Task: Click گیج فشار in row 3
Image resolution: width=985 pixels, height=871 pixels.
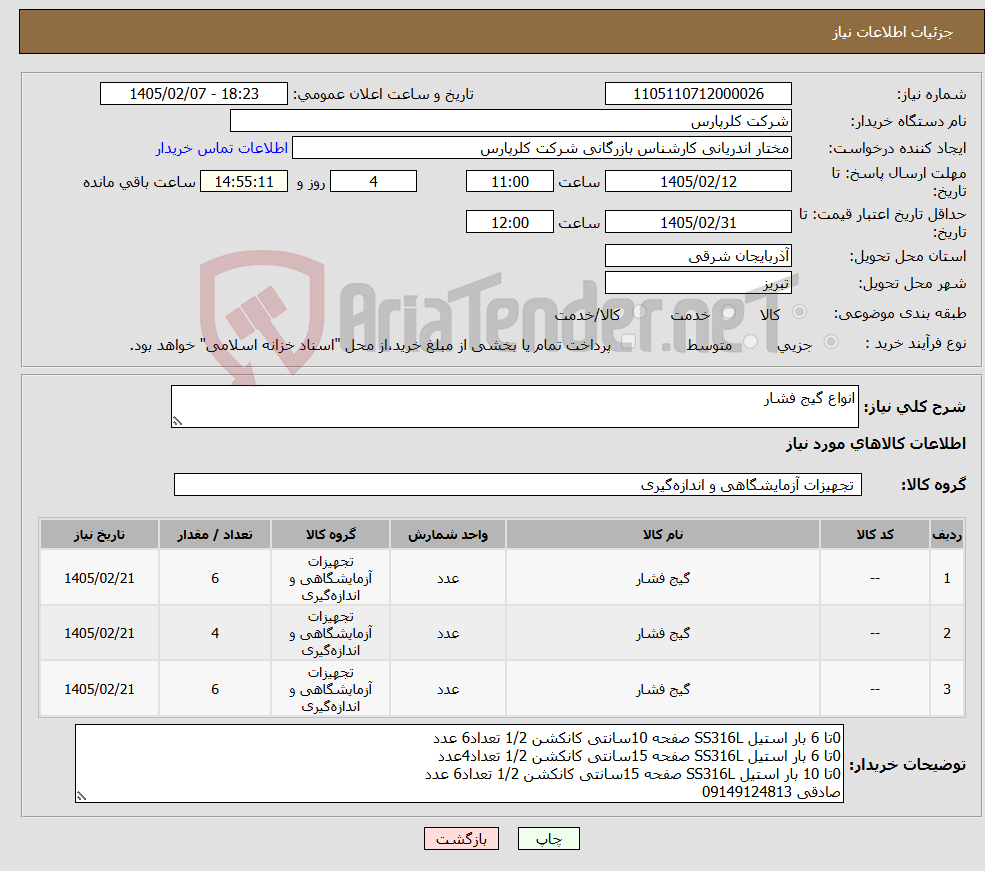Action: coord(663,690)
